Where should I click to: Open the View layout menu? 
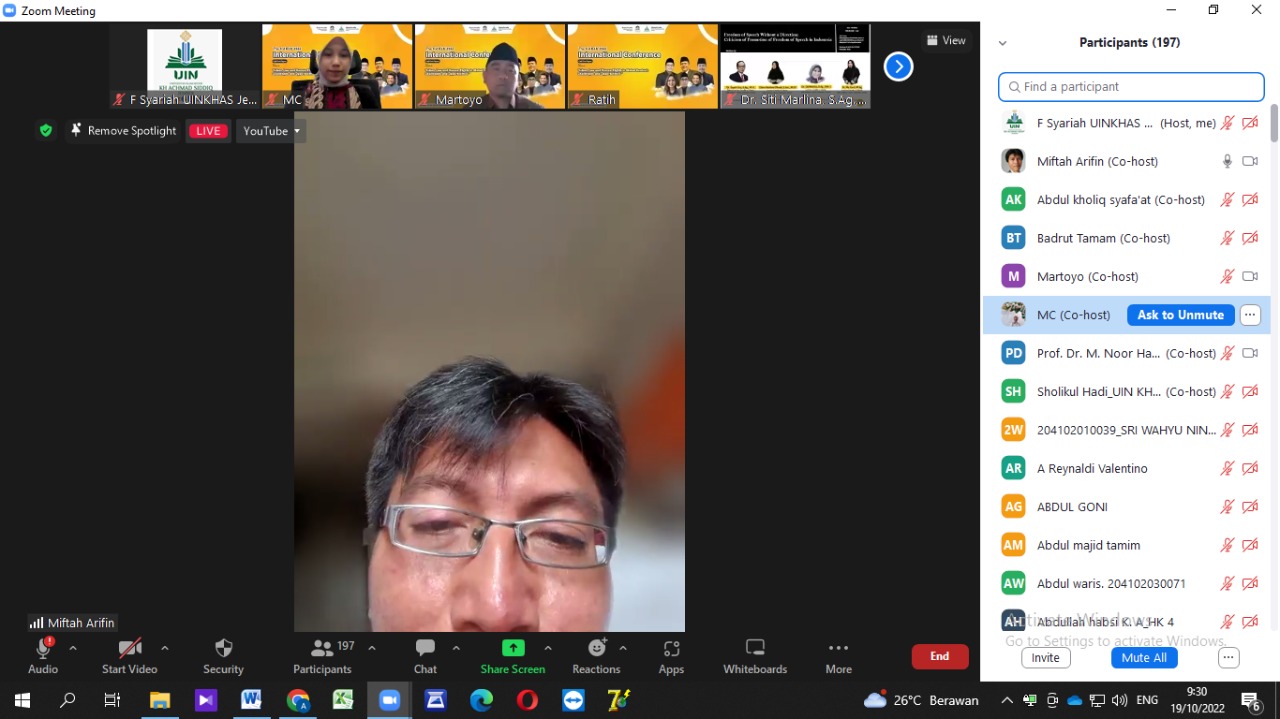click(945, 41)
